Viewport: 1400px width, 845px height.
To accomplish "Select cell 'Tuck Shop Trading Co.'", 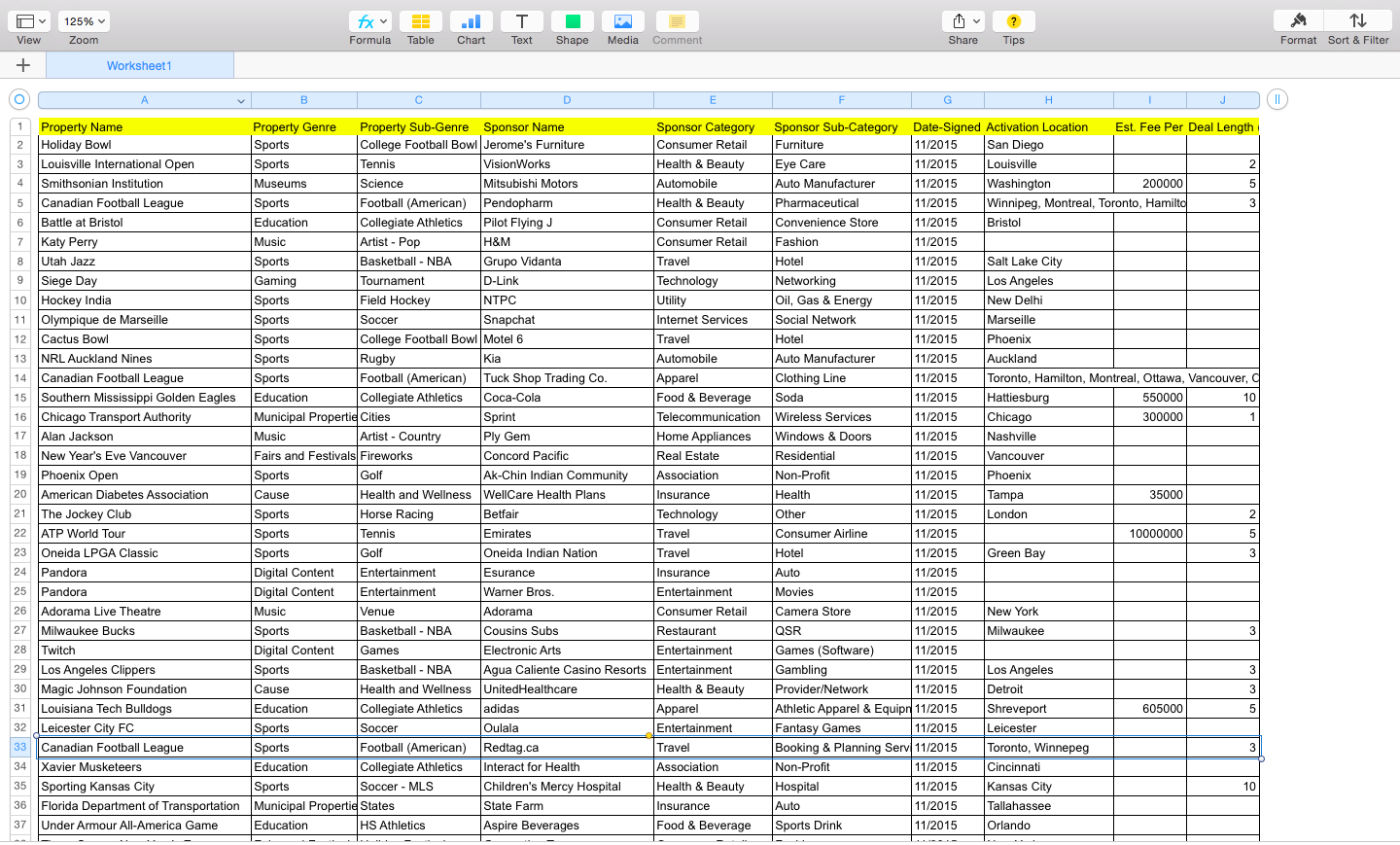I will (567, 378).
